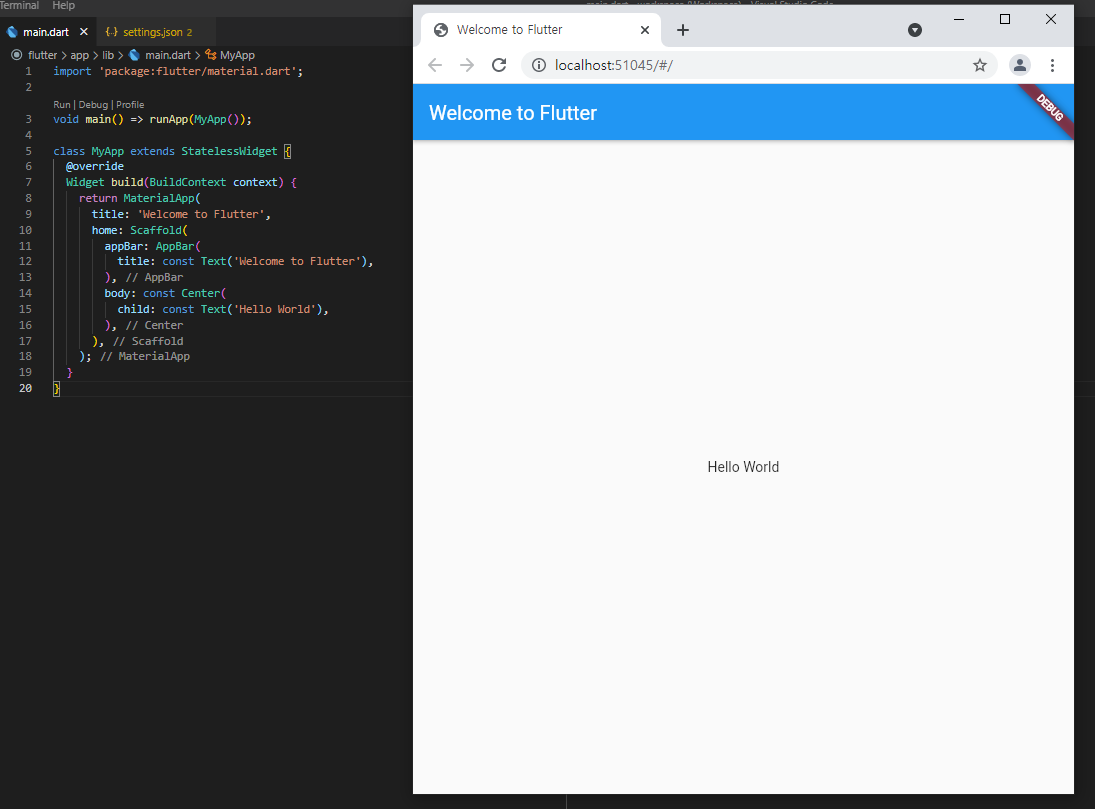This screenshot has width=1095, height=809.
Task: Bookmark this page with the star icon
Action: tap(980, 65)
